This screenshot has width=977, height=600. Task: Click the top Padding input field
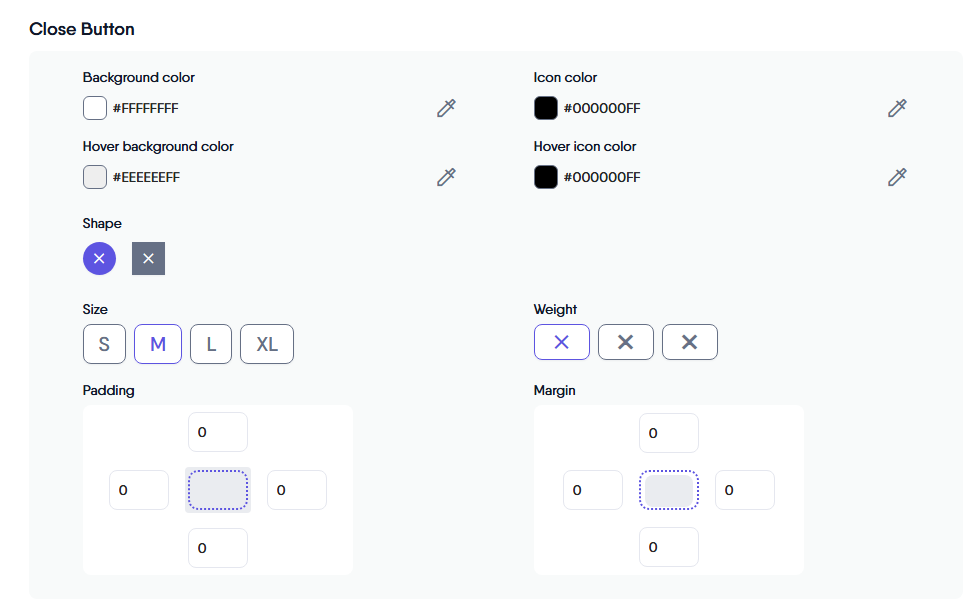click(218, 432)
